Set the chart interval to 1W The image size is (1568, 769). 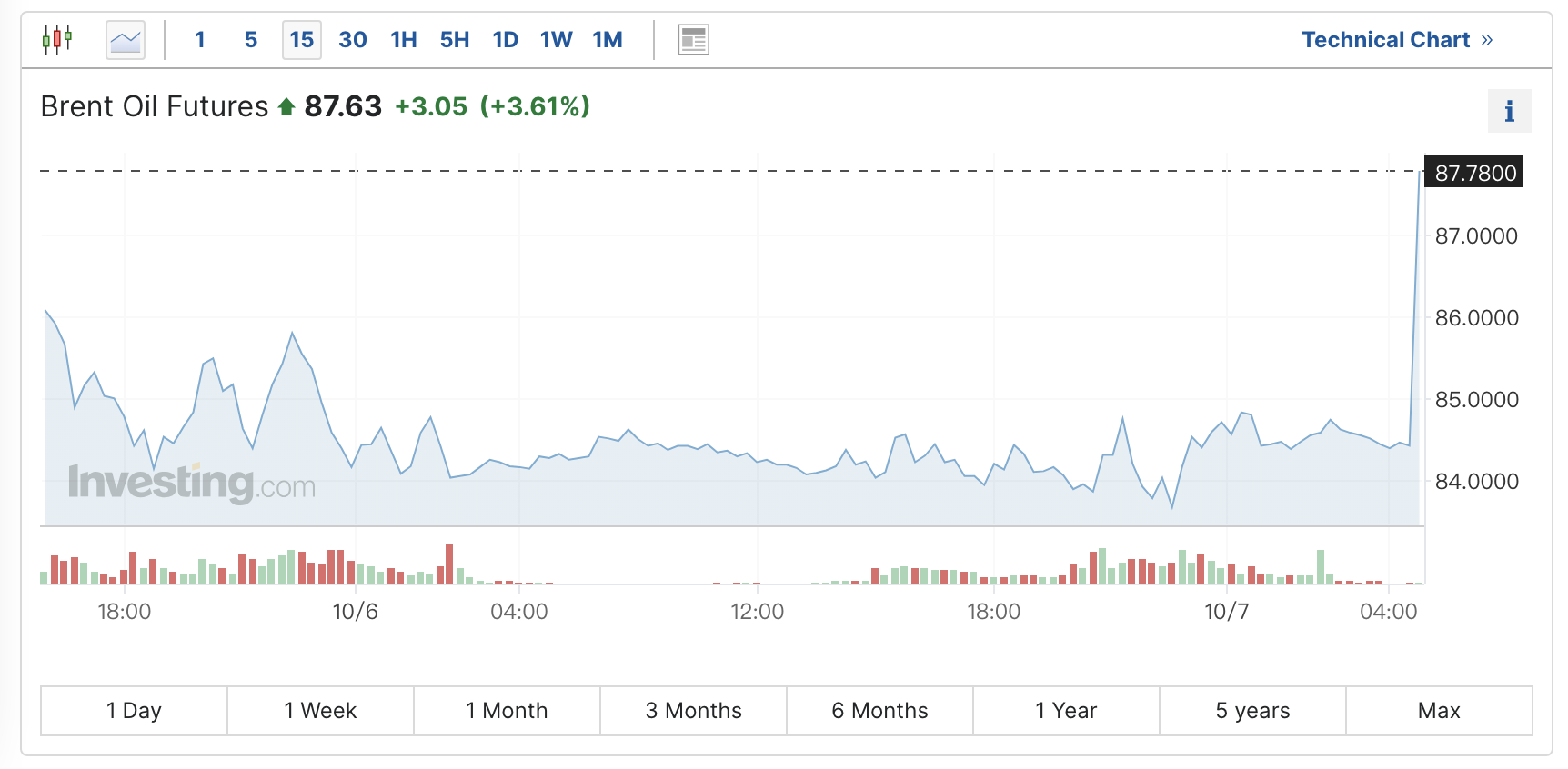click(557, 40)
